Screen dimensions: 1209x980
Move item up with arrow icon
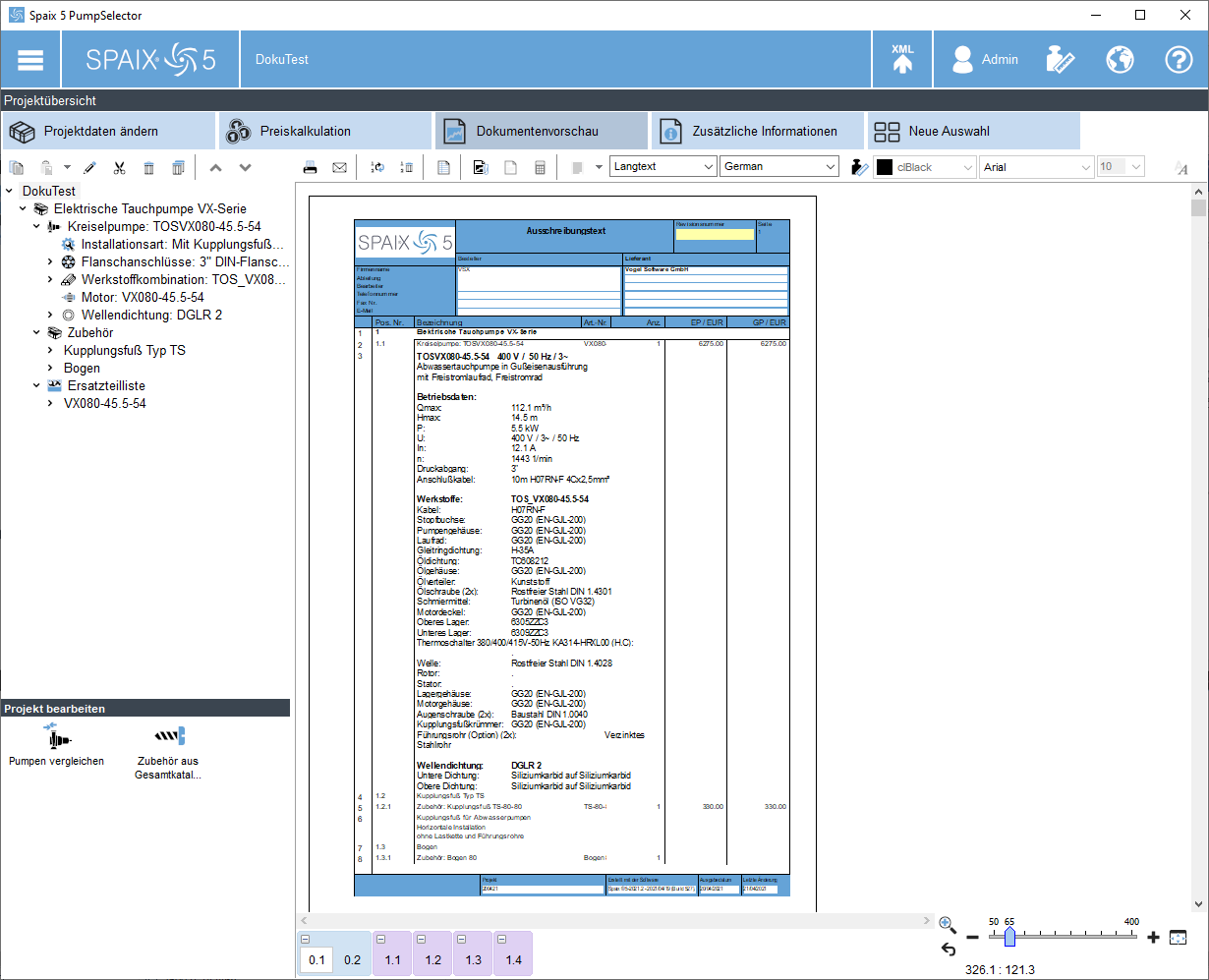click(x=215, y=168)
